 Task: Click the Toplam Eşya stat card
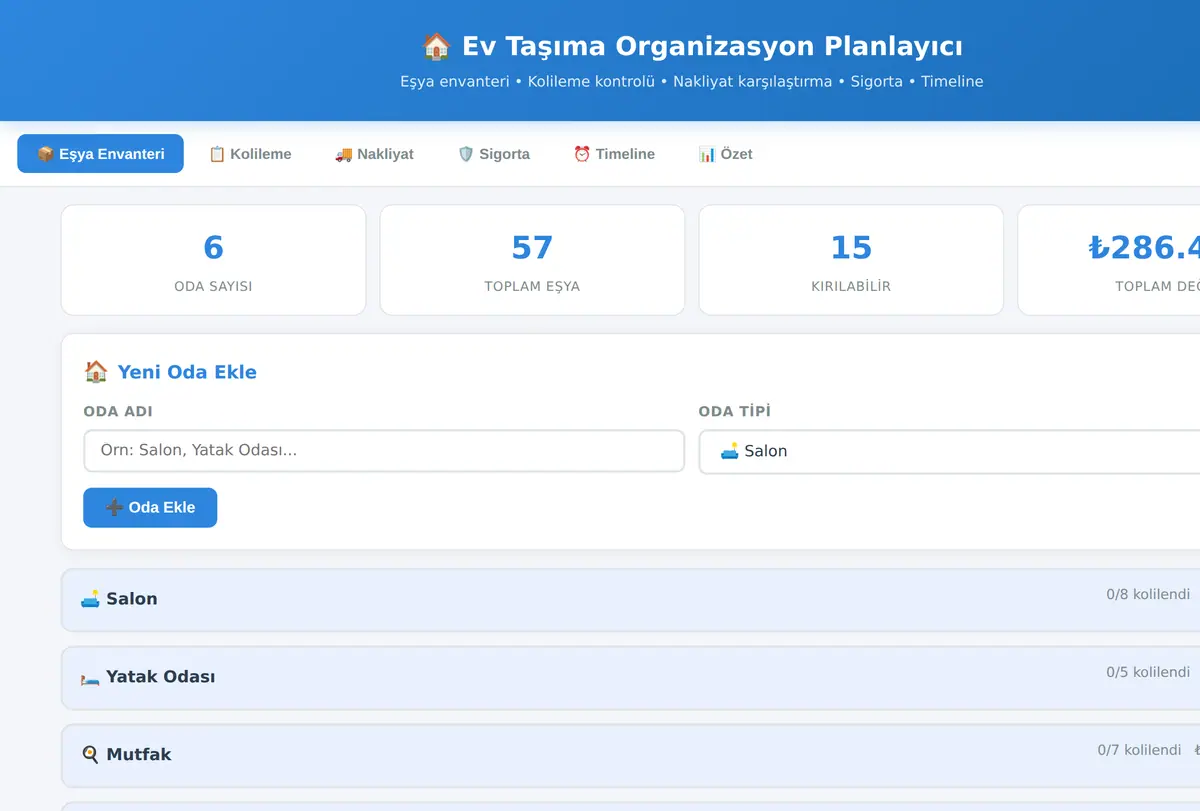pyautogui.click(x=532, y=260)
